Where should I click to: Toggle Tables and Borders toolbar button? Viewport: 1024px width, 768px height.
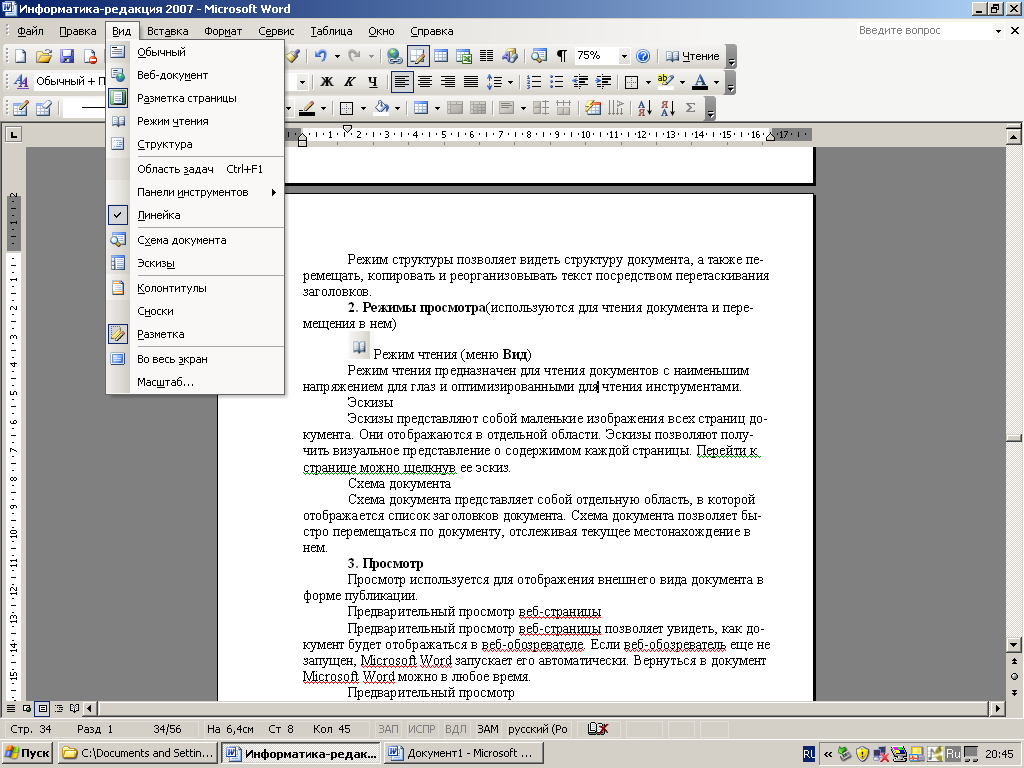click(x=417, y=56)
